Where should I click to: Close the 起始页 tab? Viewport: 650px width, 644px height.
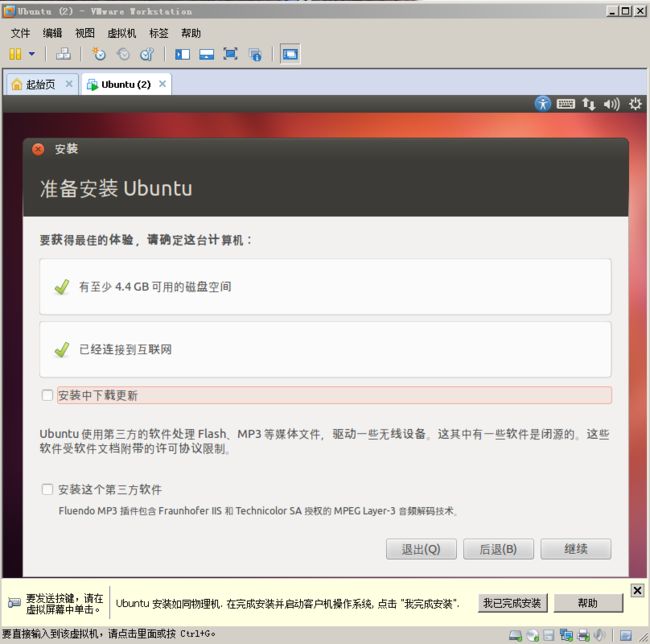(69, 84)
